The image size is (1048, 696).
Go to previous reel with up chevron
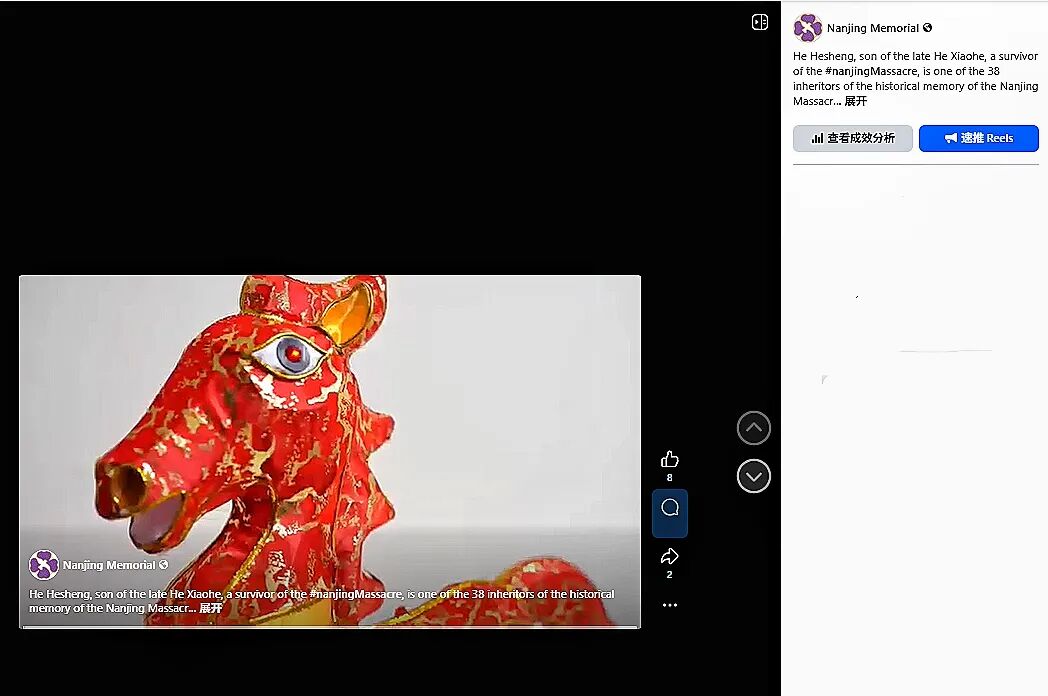[754, 428]
